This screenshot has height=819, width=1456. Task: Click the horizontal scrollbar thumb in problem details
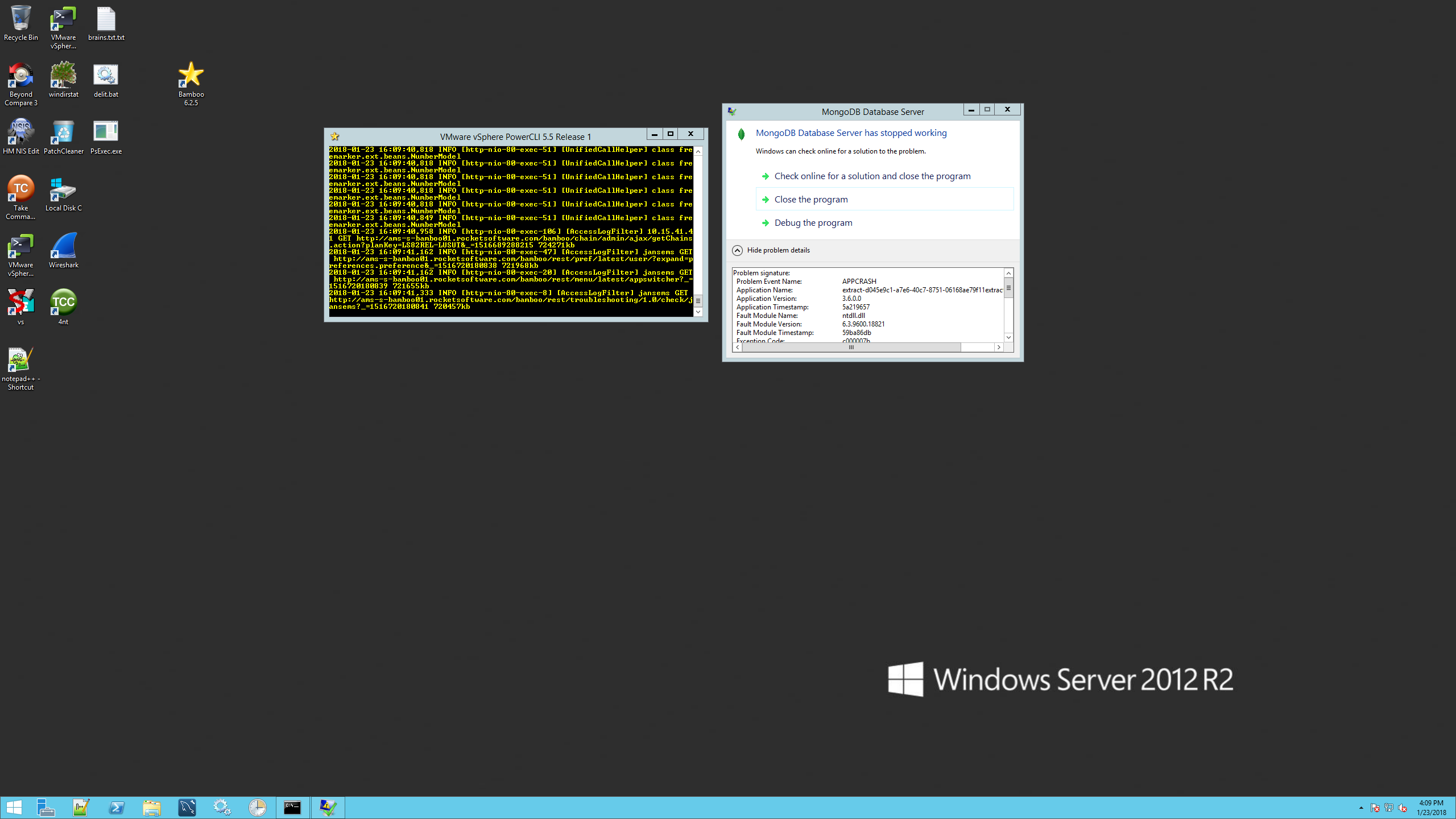(851, 347)
